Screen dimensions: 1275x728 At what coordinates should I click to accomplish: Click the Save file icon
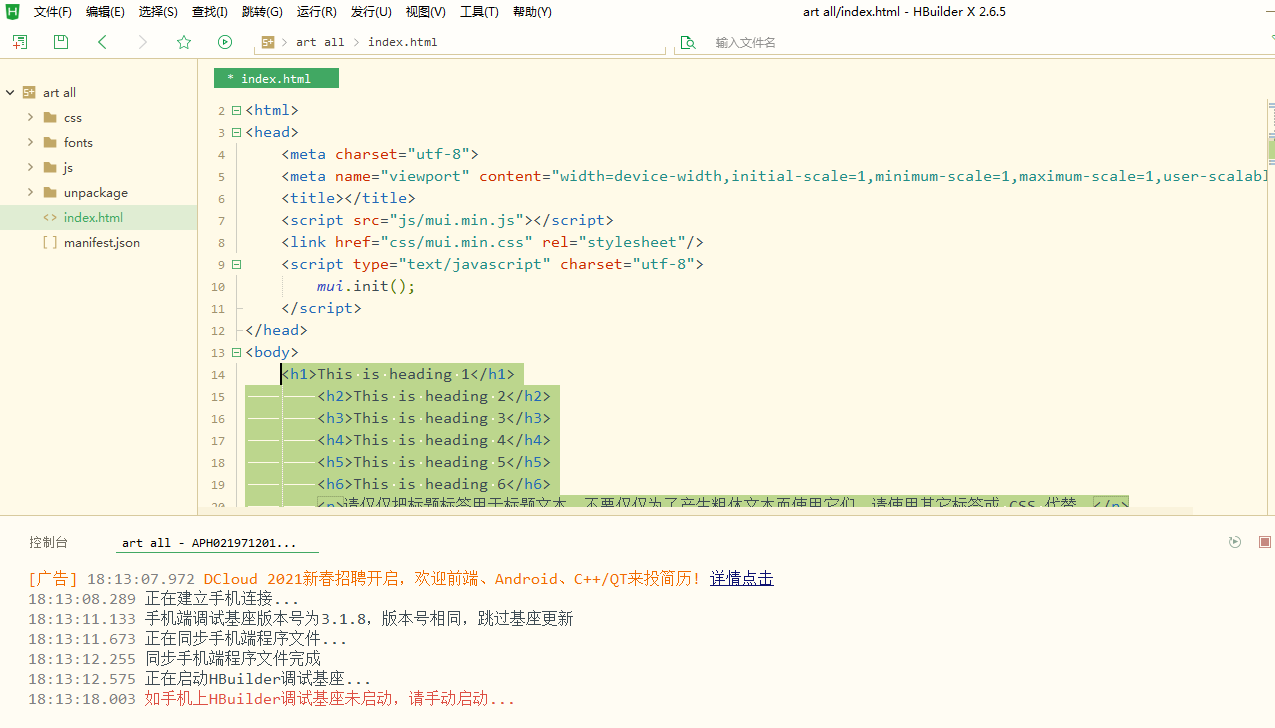click(60, 42)
